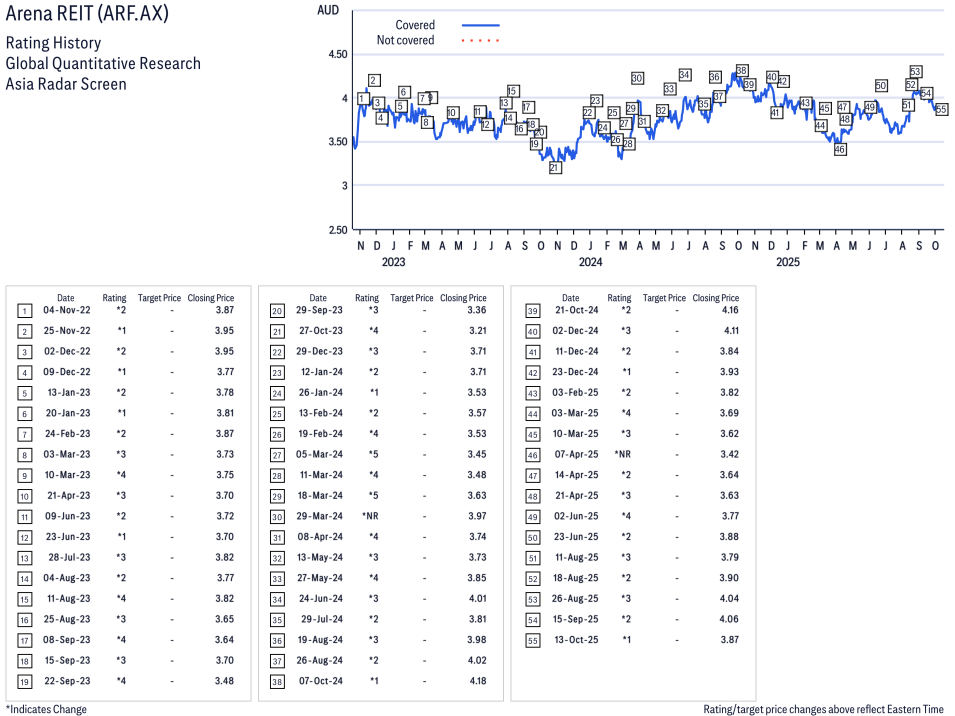Screen dimensions: 955x716
Task: Click the blue Covered legend line
Action: point(480,25)
